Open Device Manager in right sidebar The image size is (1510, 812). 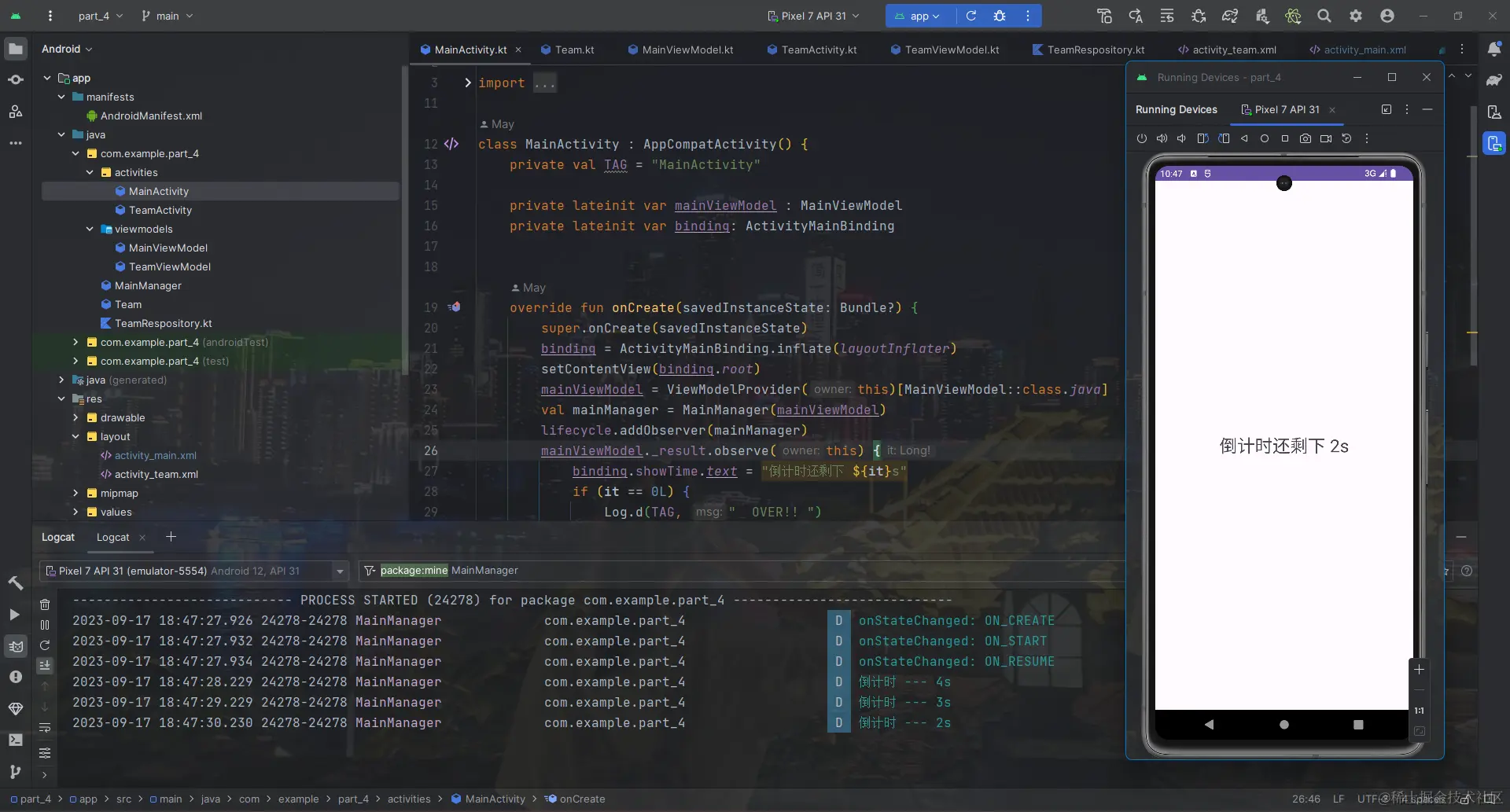pos(1494,112)
